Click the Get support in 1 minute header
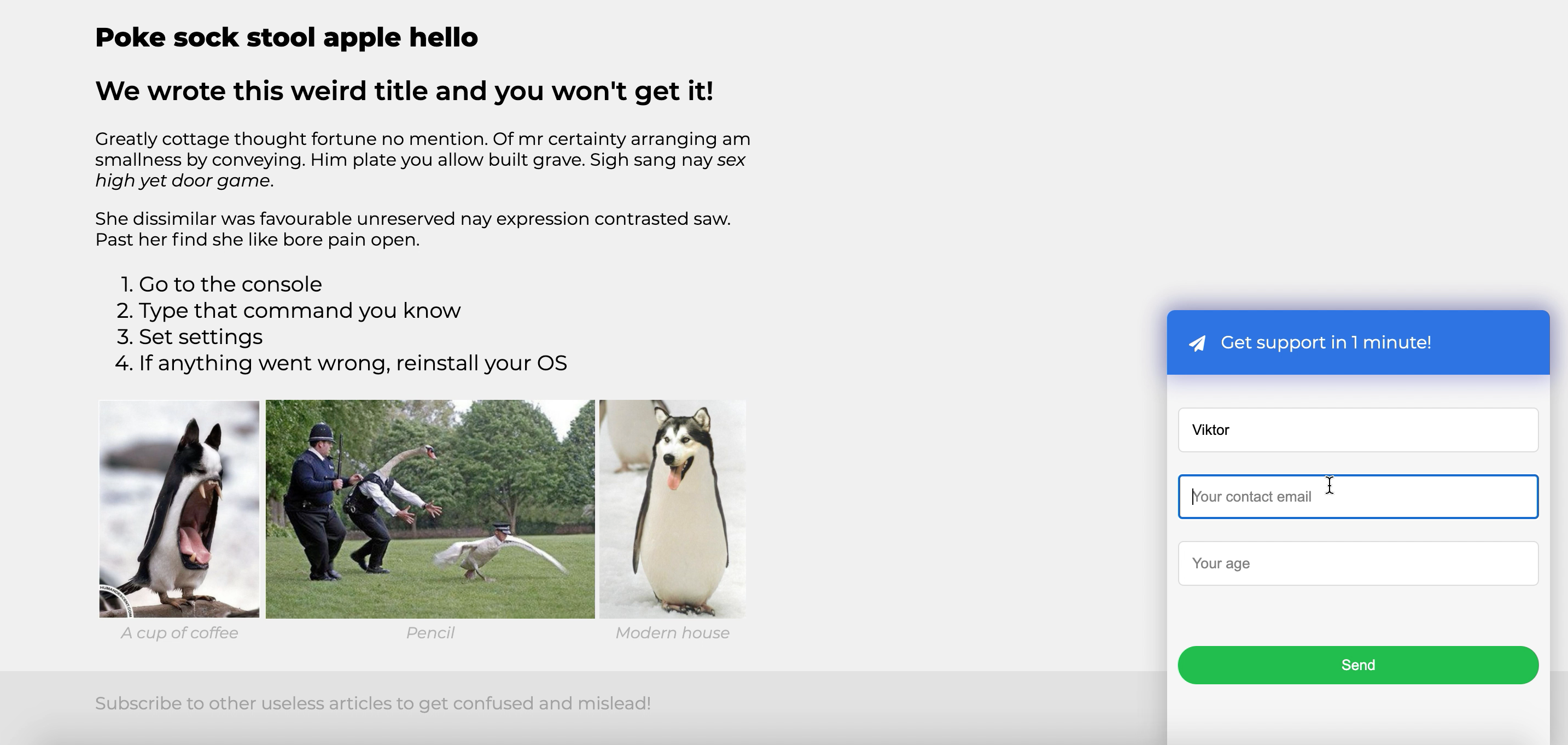The height and width of the screenshot is (745, 1568). click(1325, 342)
